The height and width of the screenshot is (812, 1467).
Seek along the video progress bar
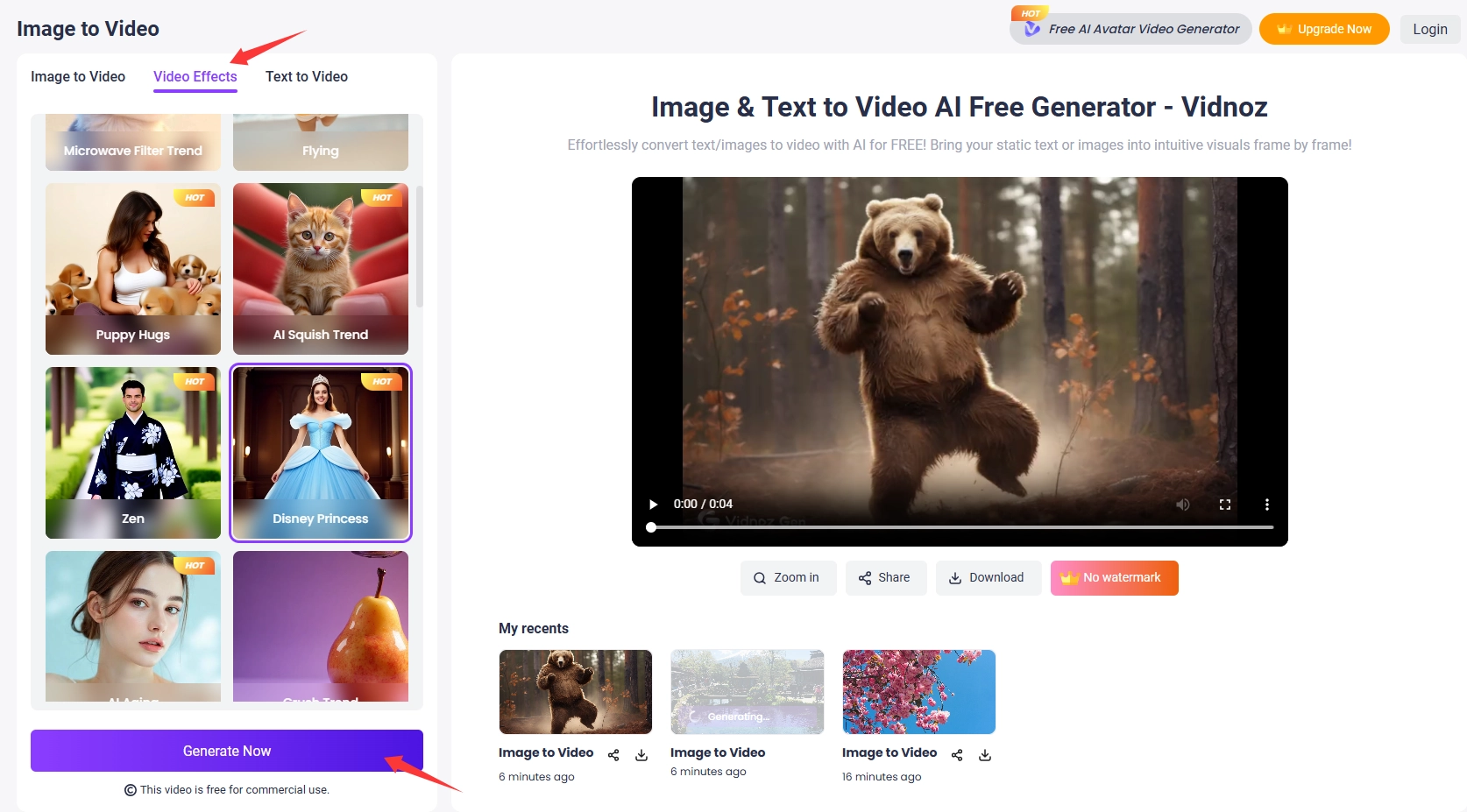point(960,527)
